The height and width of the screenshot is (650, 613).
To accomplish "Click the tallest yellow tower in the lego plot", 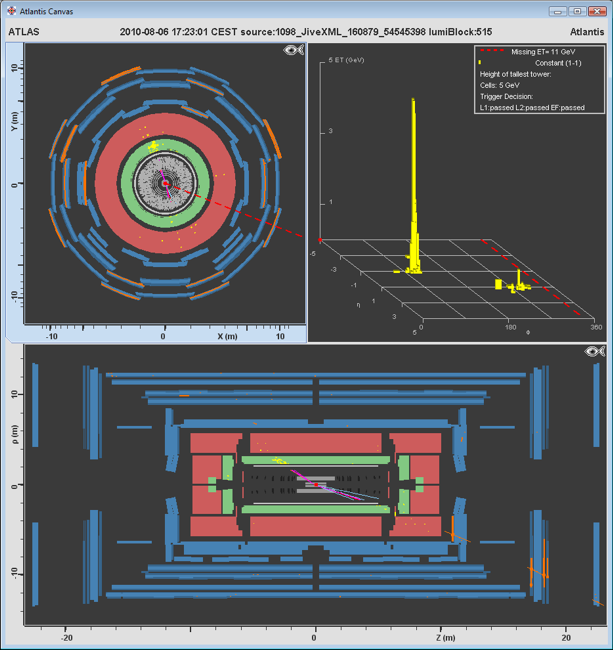I will (411, 180).
